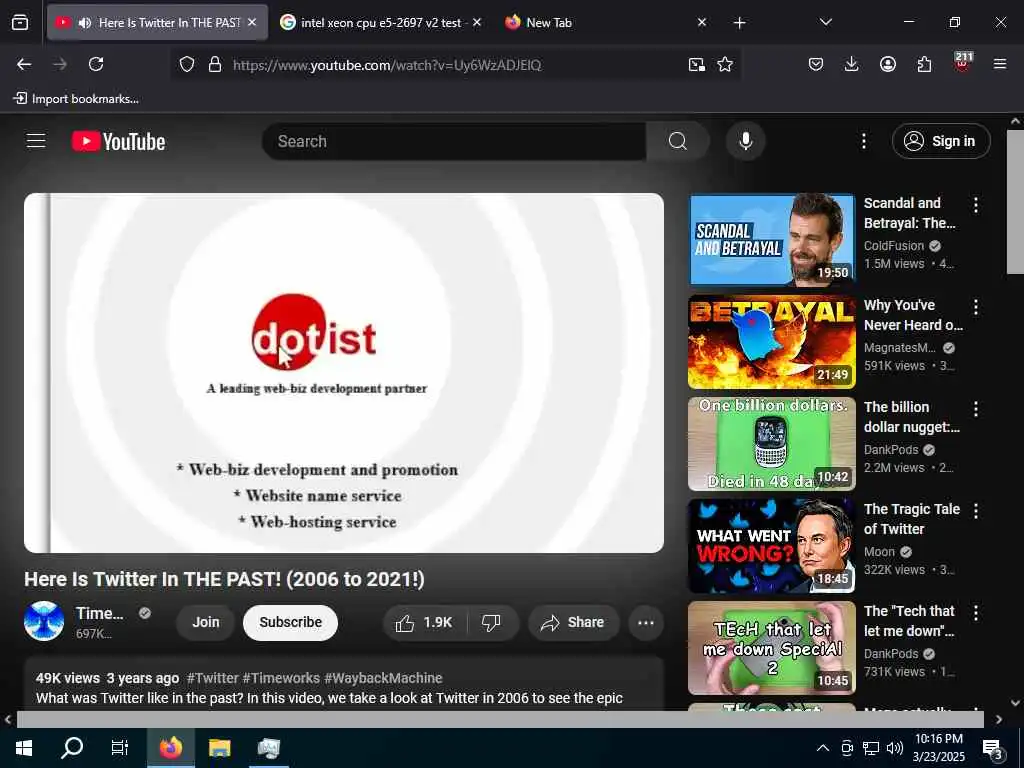Open menu for billion dollar nugget video
The image size is (1024, 768).
click(x=976, y=409)
